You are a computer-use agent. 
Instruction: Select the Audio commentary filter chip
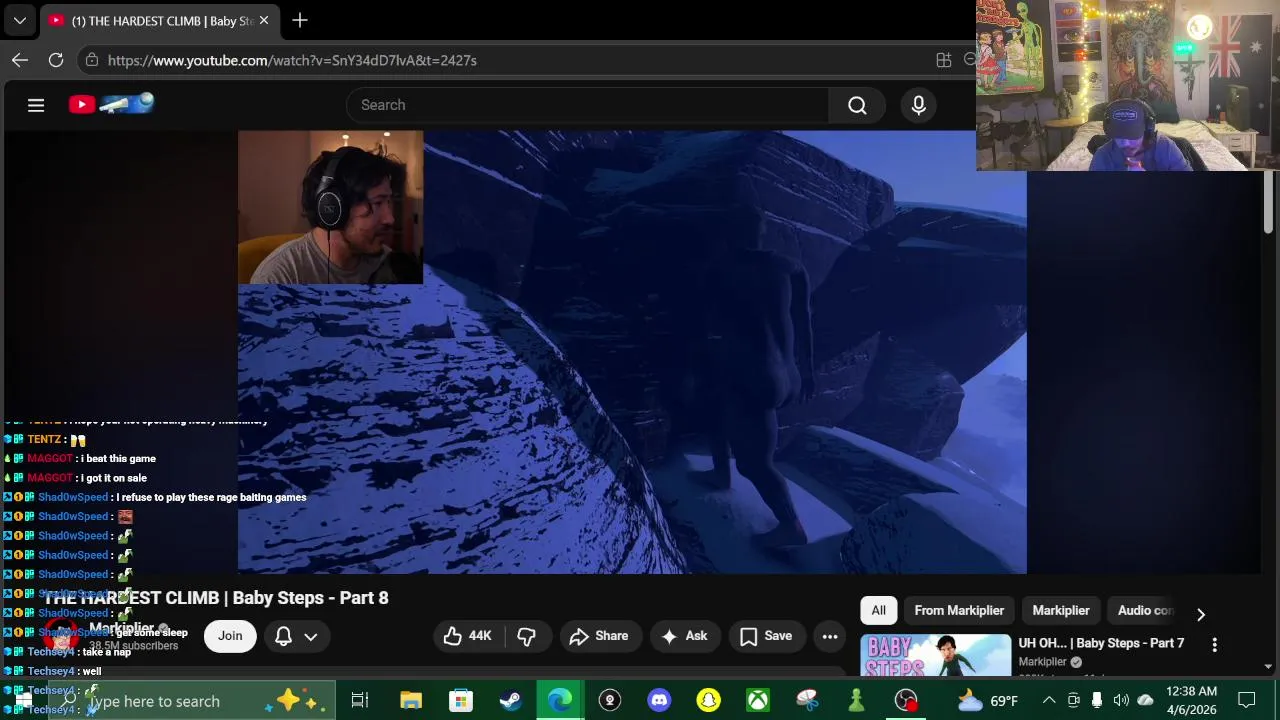[1145, 610]
